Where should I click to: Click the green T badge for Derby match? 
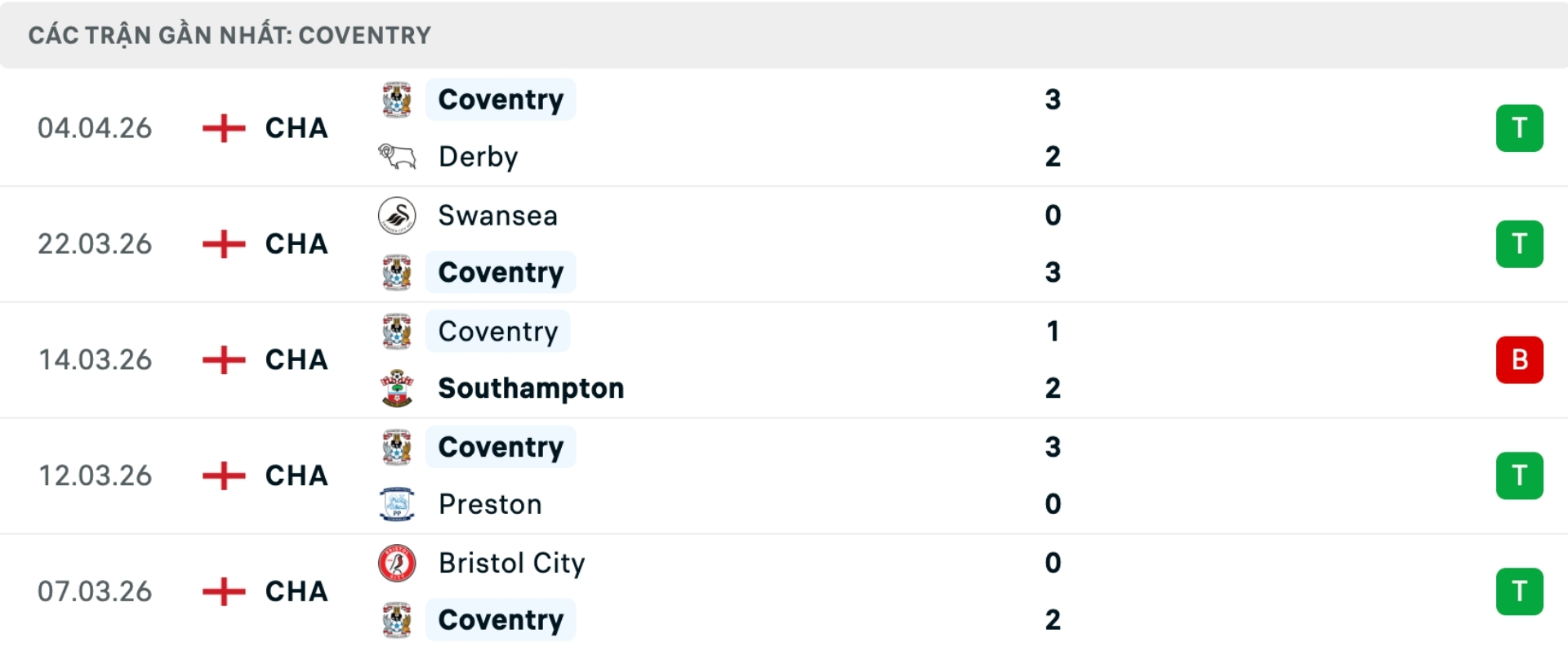(x=1519, y=128)
